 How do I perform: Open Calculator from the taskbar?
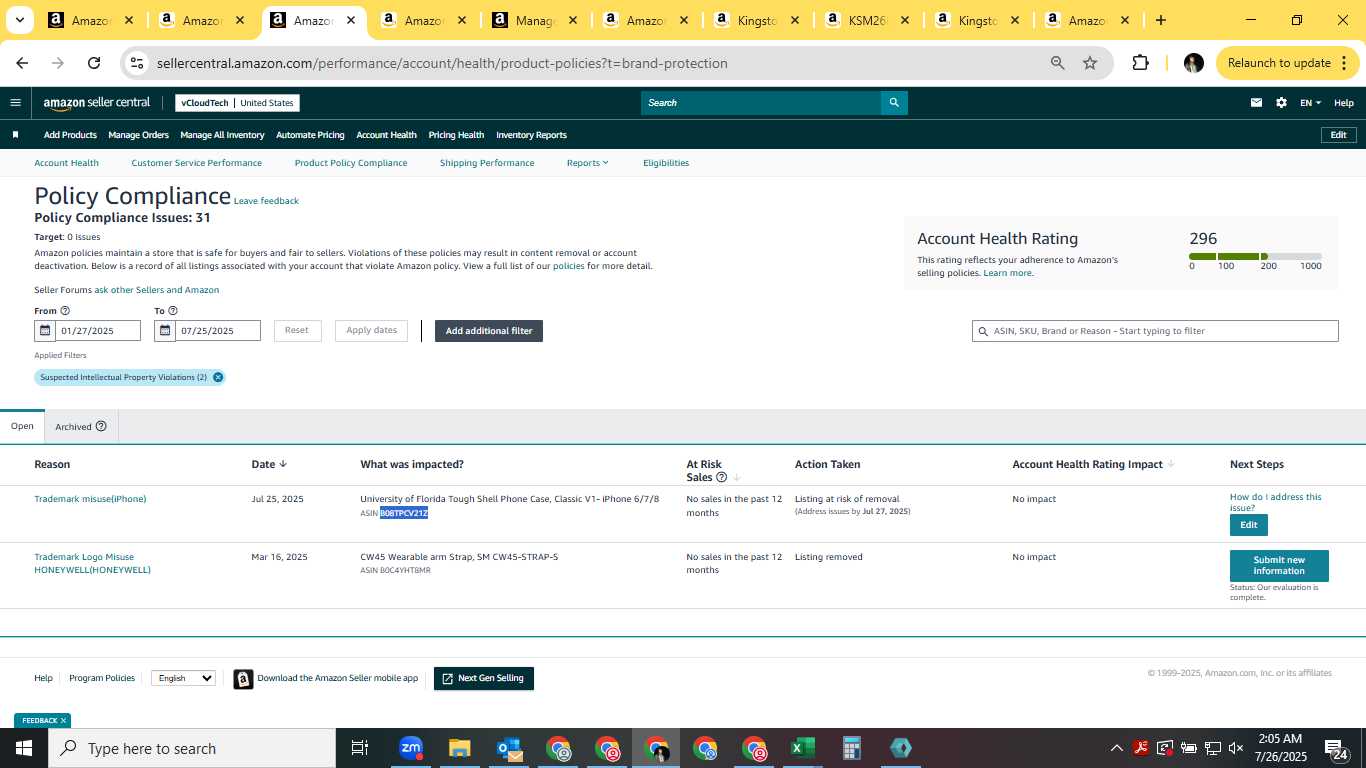click(x=851, y=748)
